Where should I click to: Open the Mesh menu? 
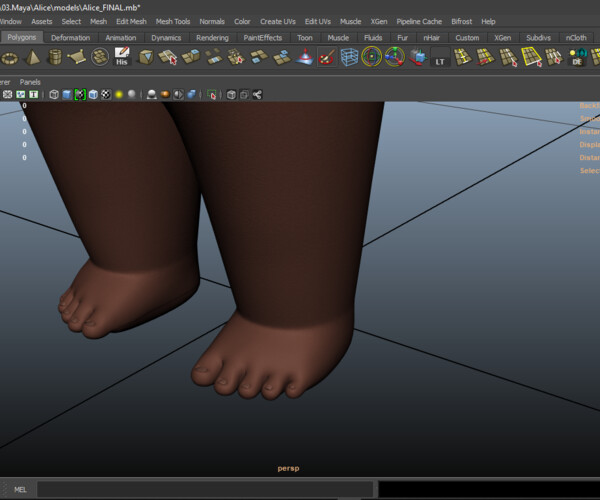point(98,21)
